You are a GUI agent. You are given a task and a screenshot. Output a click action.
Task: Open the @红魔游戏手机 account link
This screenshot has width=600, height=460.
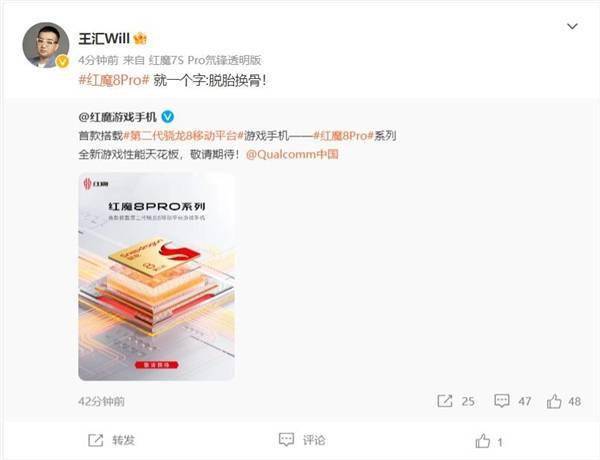pos(117,117)
